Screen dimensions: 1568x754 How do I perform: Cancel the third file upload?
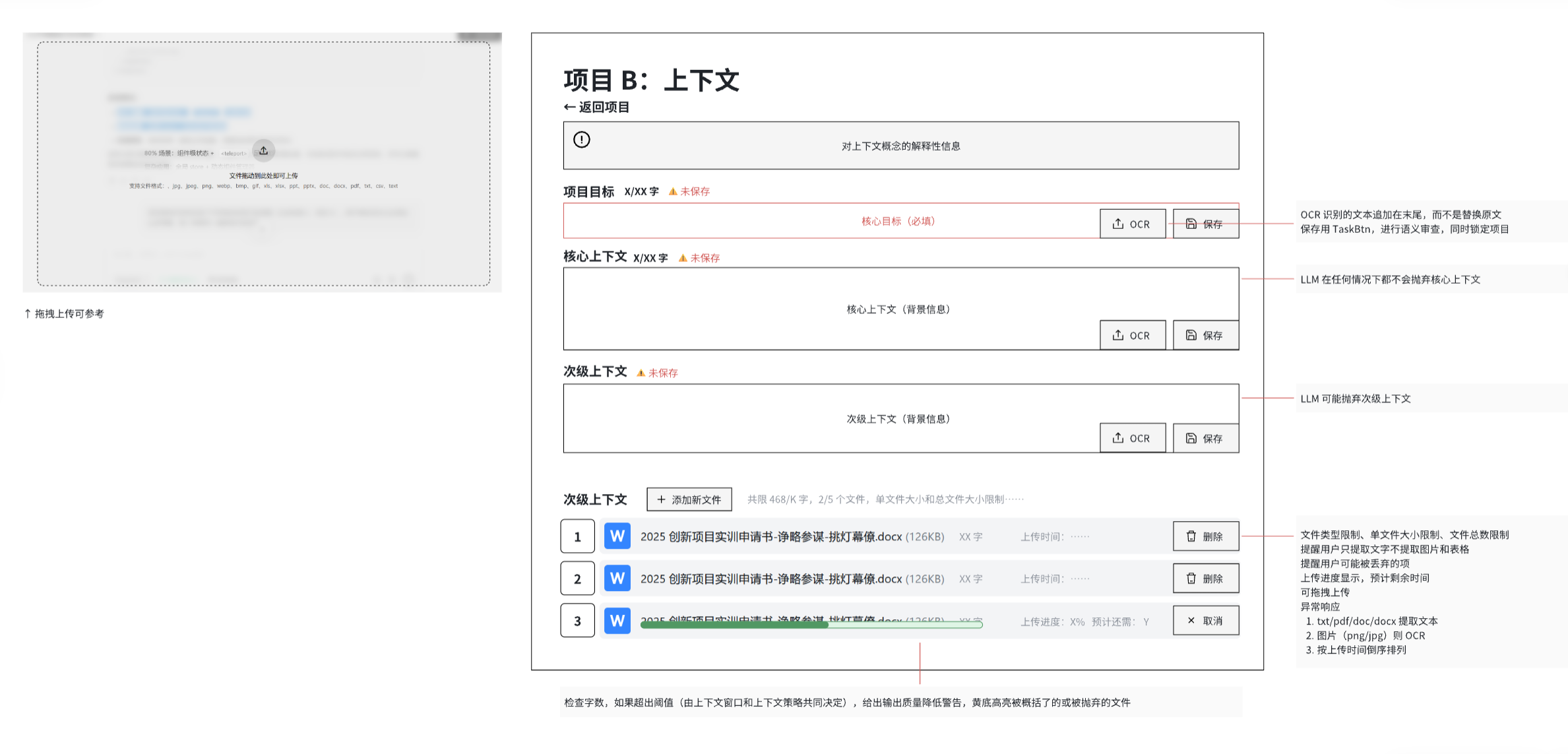1205,621
